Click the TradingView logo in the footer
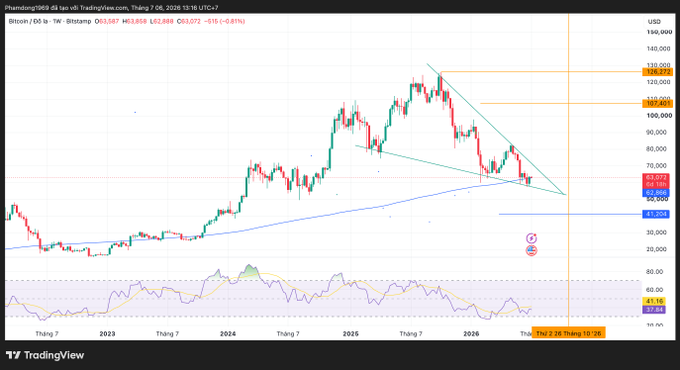 tap(45, 355)
